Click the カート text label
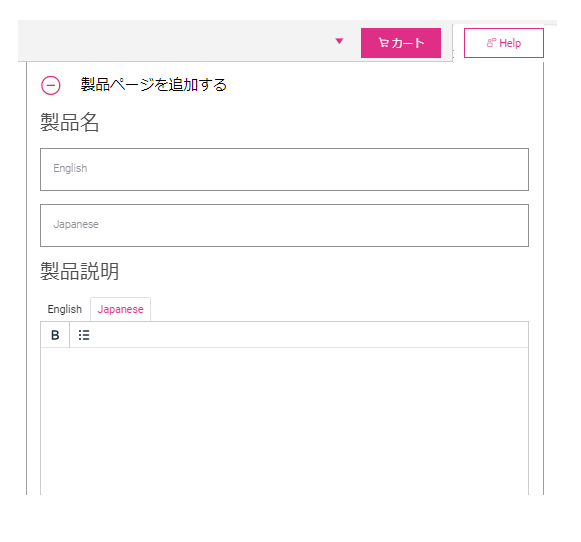The width and height of the screenshot is (581, 542). pos(408,43)
